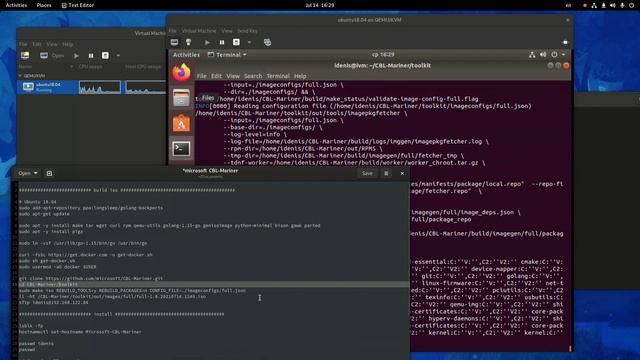This screenshot has width=640, height=360.
Task: Open File menu in Virtual Machine Manager
Action: 23,44
